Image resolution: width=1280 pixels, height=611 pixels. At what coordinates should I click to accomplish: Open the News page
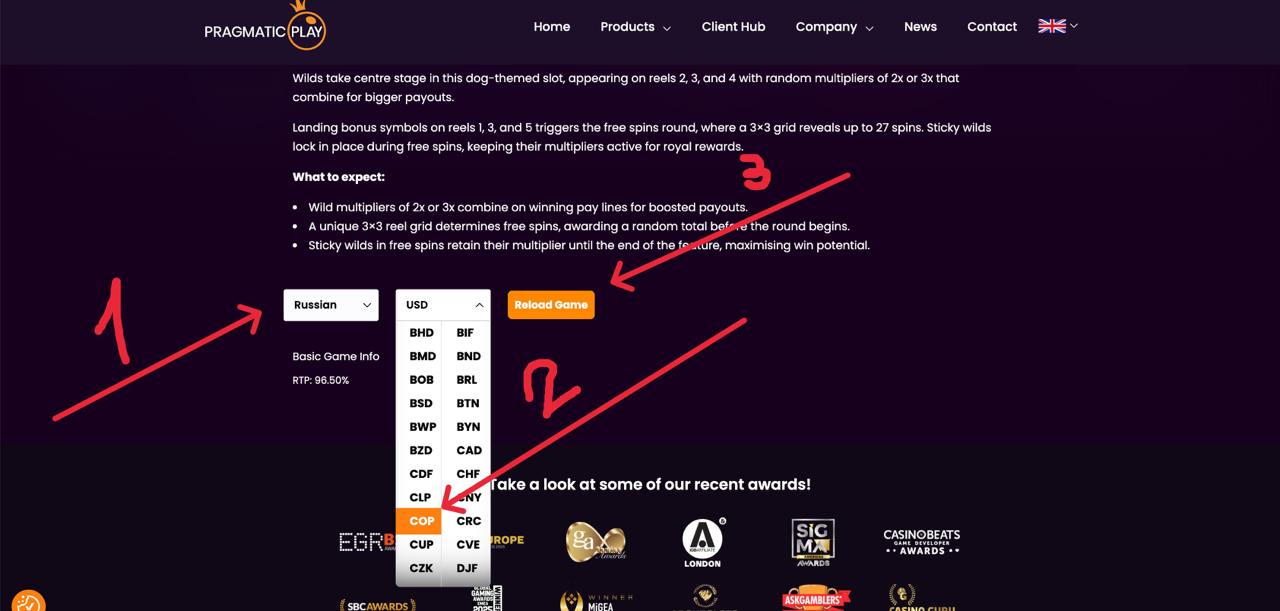(920, 27)
